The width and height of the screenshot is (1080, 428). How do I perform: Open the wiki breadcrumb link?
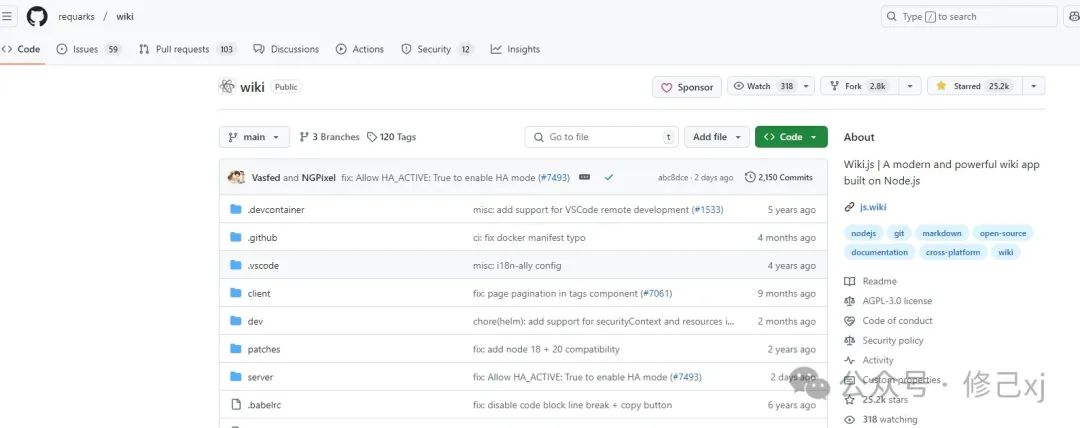pyautogui.click(x=125, y=17)
